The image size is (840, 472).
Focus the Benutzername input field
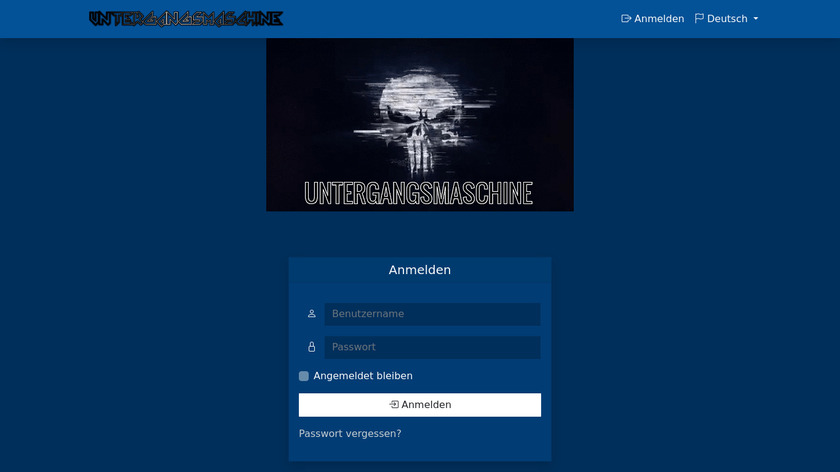click(x=432, y=314)
